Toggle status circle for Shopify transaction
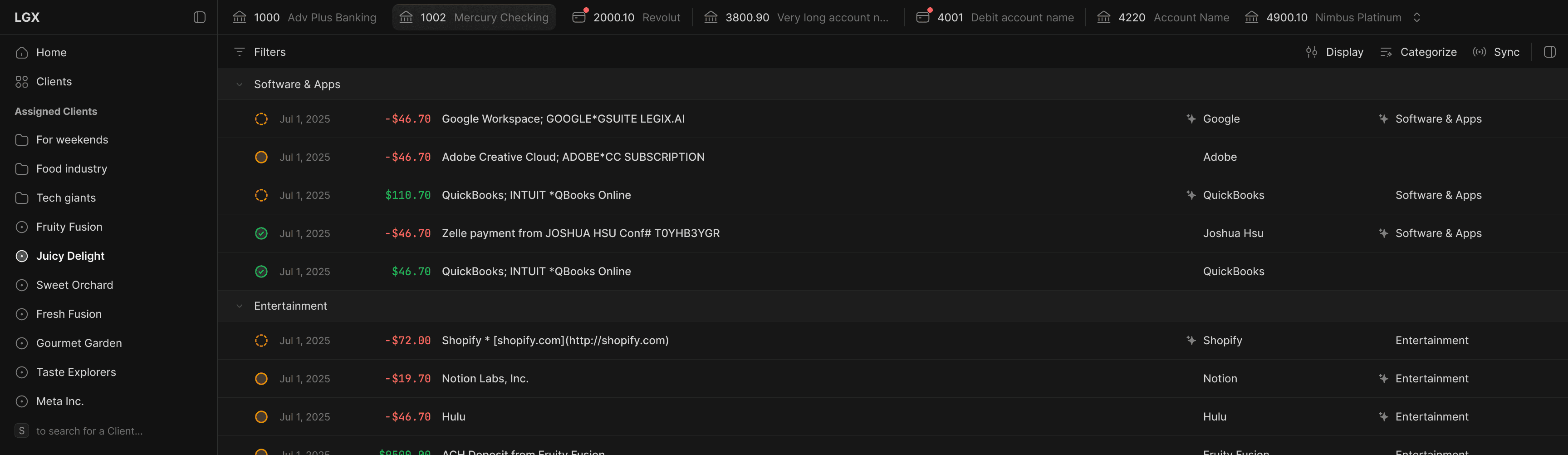 (261, 341)
